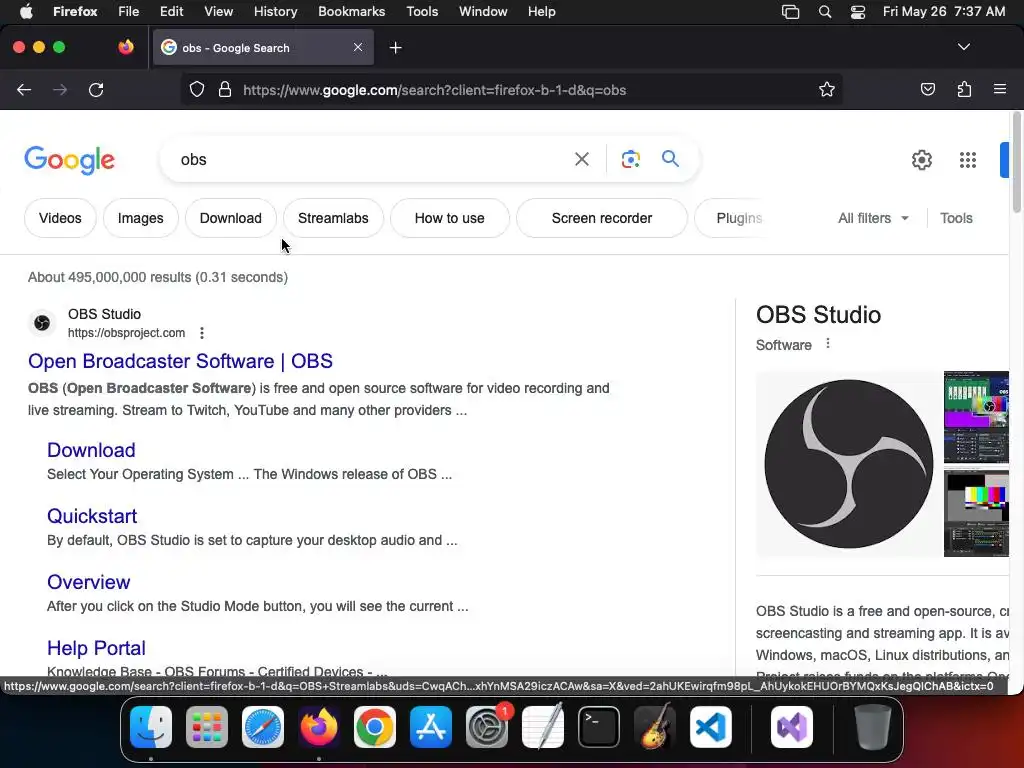Open the list all tabs chevron
The height and width of the screenshot is (768, 1024).
(x=963, y=47)
